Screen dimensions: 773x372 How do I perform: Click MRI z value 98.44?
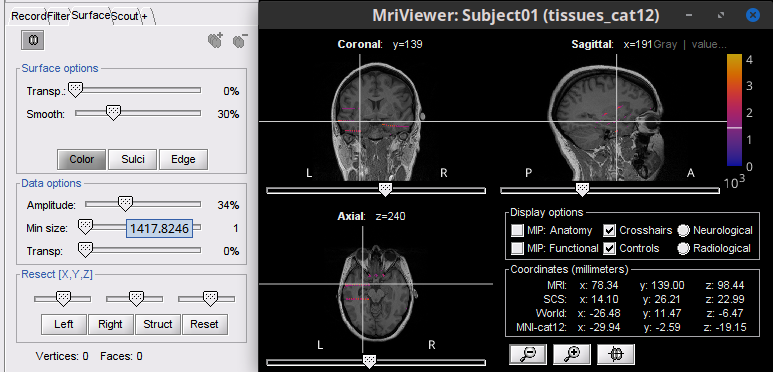click(x=725, y=285)
